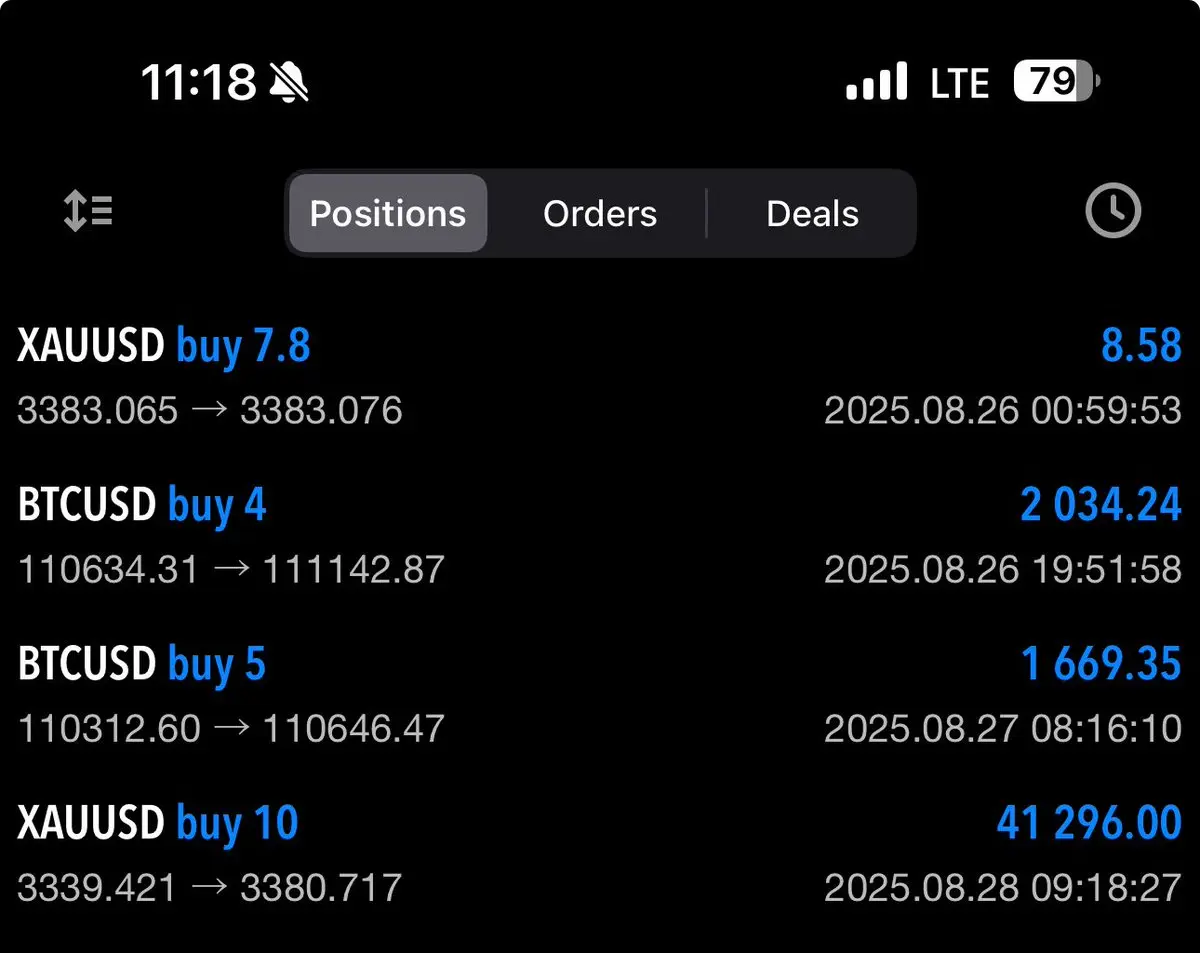
Task: Tap the 41 296.00 profit value
Action: coord(1089,823)
